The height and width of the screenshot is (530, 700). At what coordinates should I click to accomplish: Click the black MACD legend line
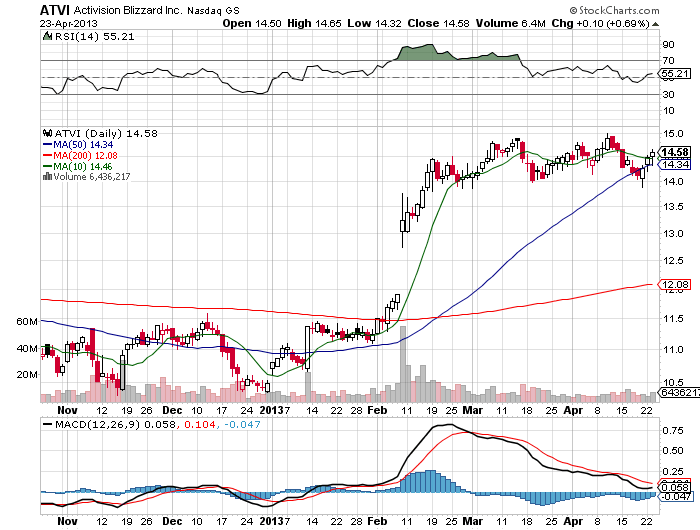(x=47, y=424)
